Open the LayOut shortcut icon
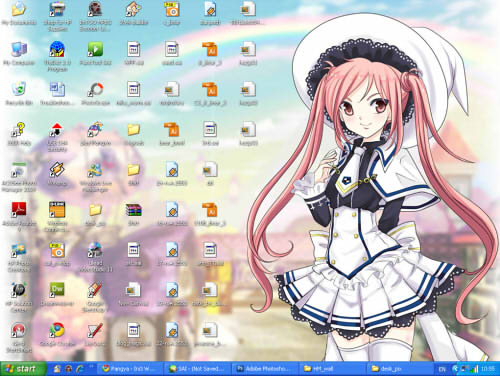This screenshot has height=377, width=500. 96,330
